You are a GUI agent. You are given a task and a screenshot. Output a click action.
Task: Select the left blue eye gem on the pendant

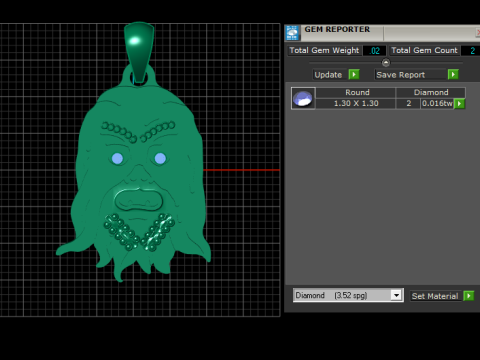coord(117,159)
